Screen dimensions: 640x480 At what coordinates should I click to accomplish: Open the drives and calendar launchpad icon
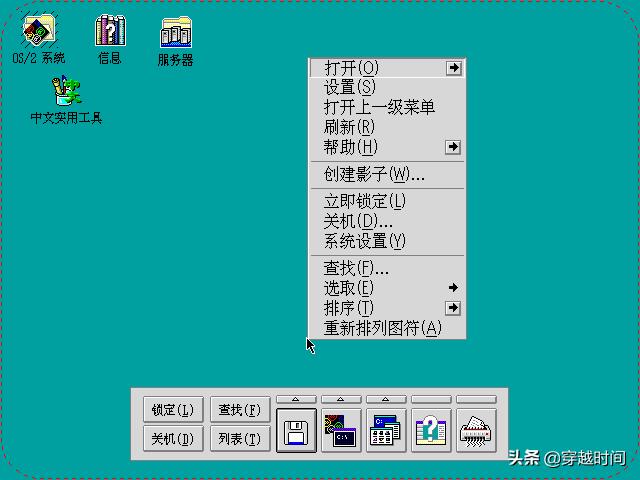click(x=386, y=431)
